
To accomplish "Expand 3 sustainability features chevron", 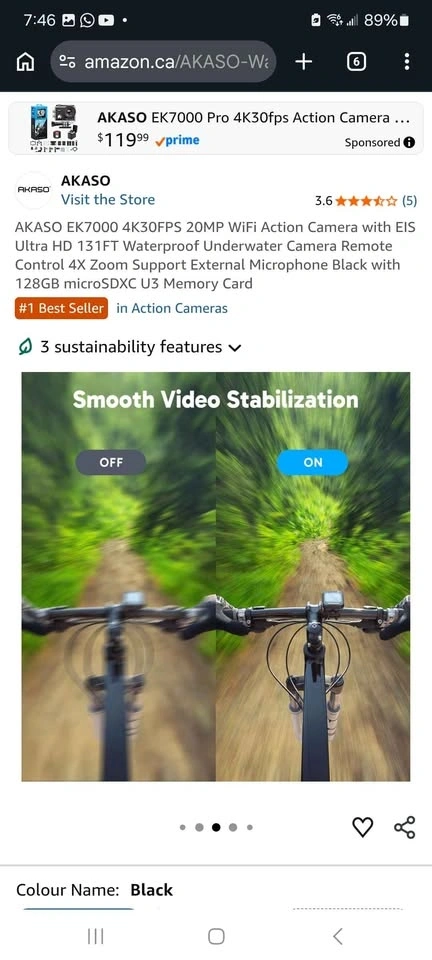I will [x=234, y=348].
